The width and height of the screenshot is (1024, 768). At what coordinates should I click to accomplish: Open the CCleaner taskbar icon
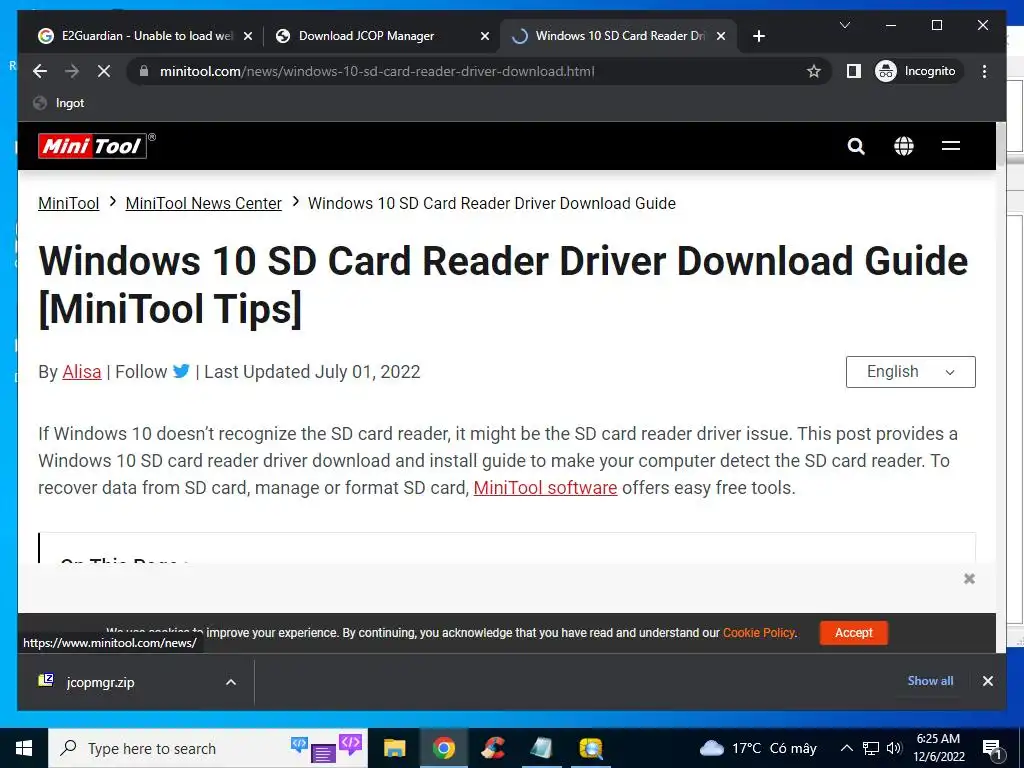pos(492,748)
